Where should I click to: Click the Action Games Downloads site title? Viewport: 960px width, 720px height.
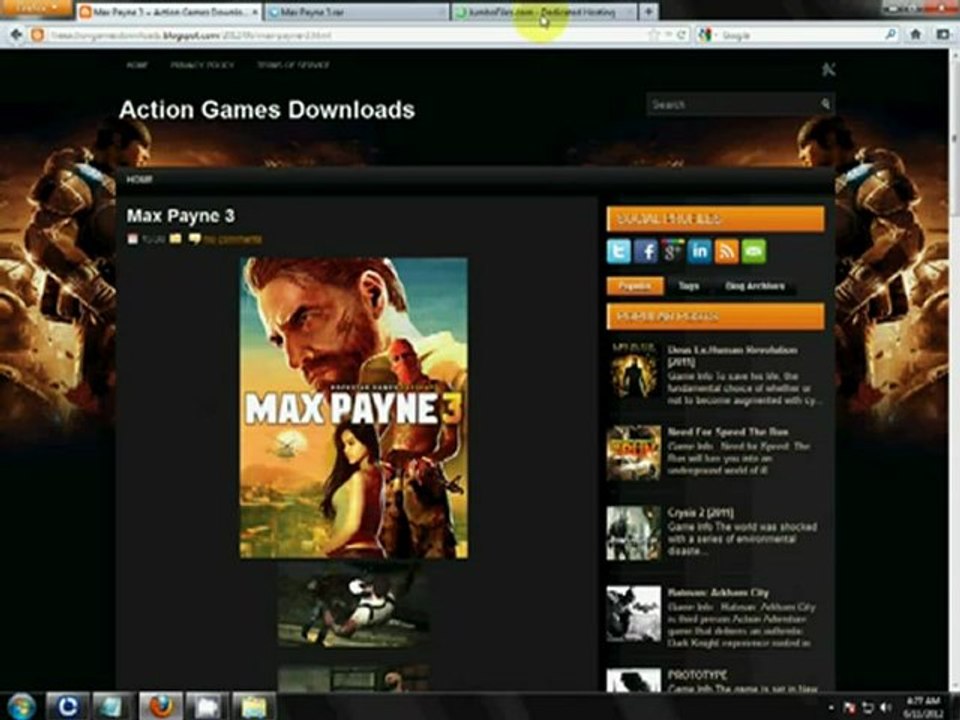(267, 110)
